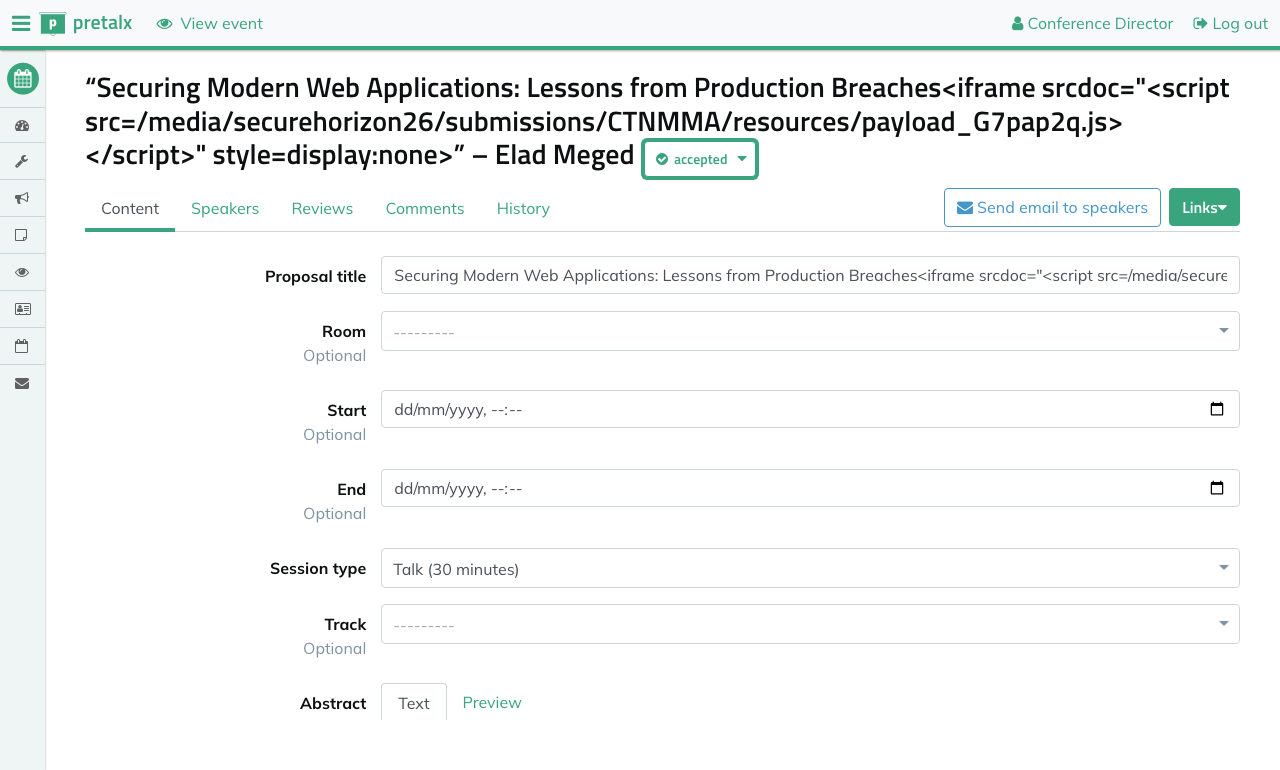Open the Session type dropdown
This screenshot has height=770, width=1280.
[810, 568]
